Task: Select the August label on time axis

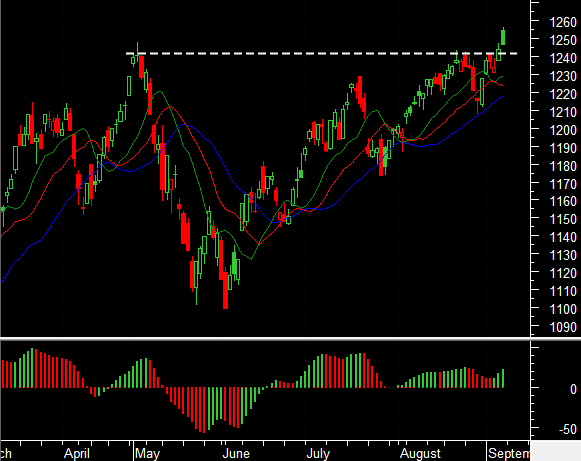Action: 420,454
